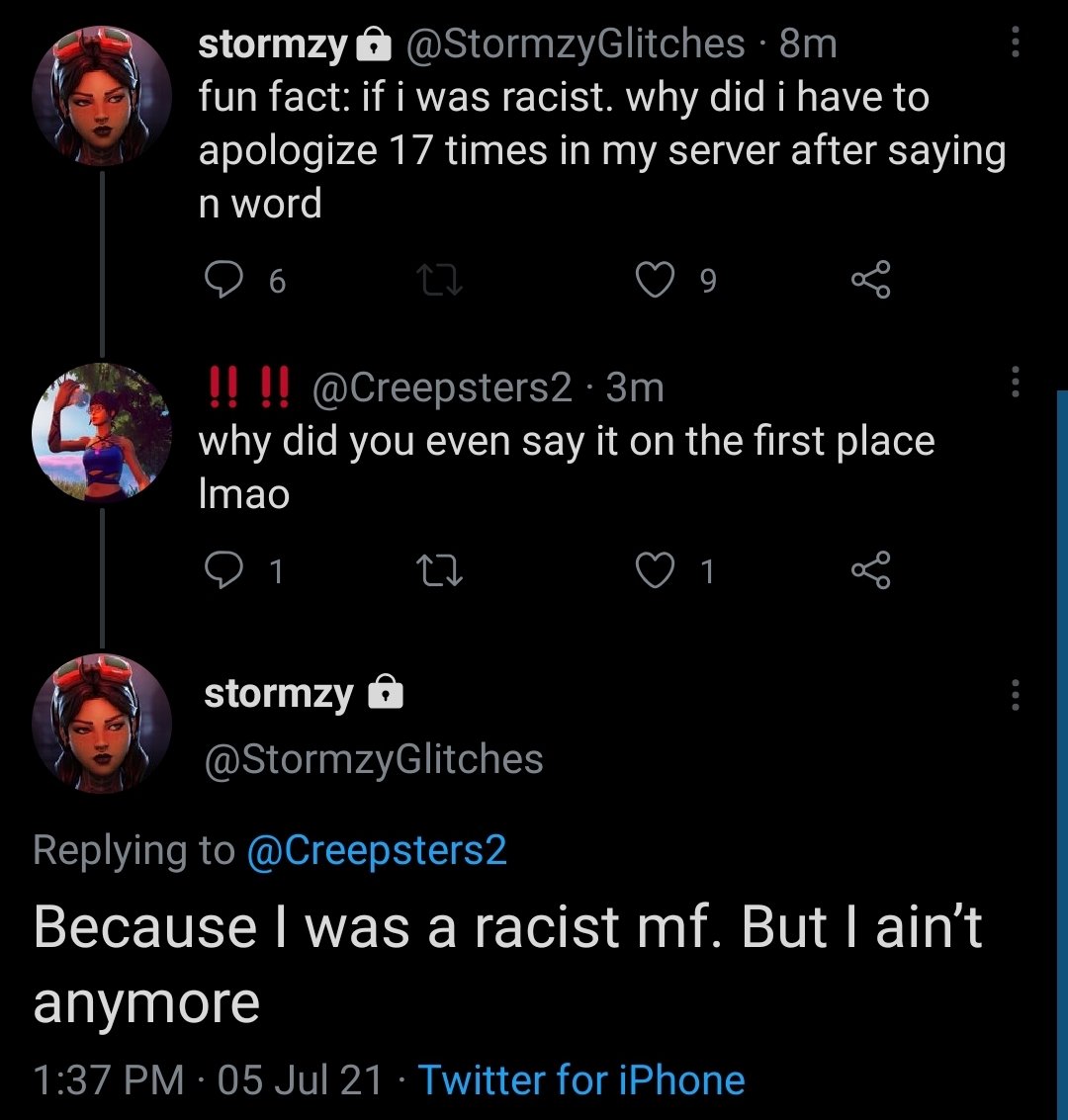The width and height of the screenshot is (1068, 1120).
Task: Click the Twitter for iPhone source link
Action: 581,1079
